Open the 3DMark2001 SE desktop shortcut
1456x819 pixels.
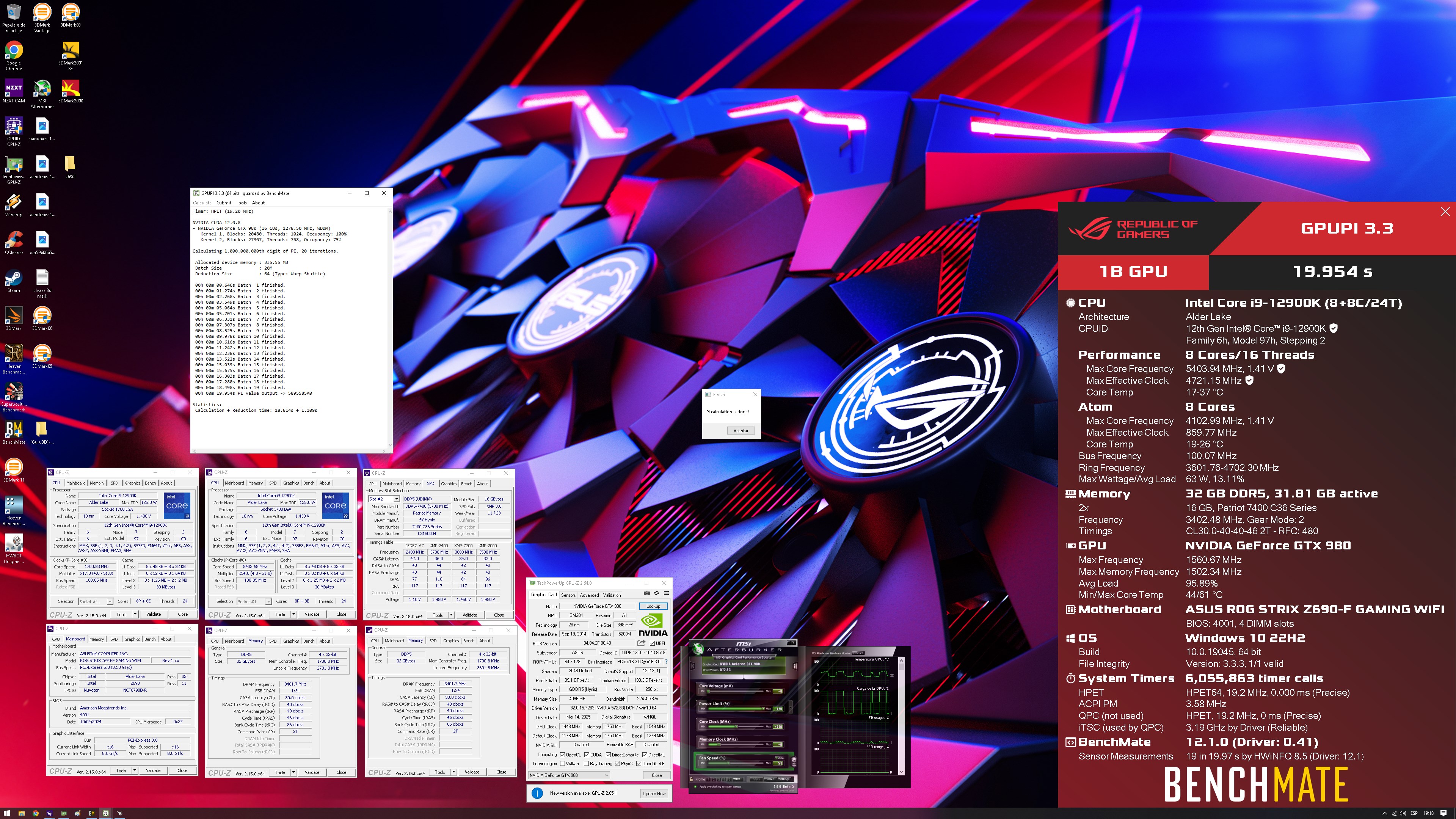(70, 55)
